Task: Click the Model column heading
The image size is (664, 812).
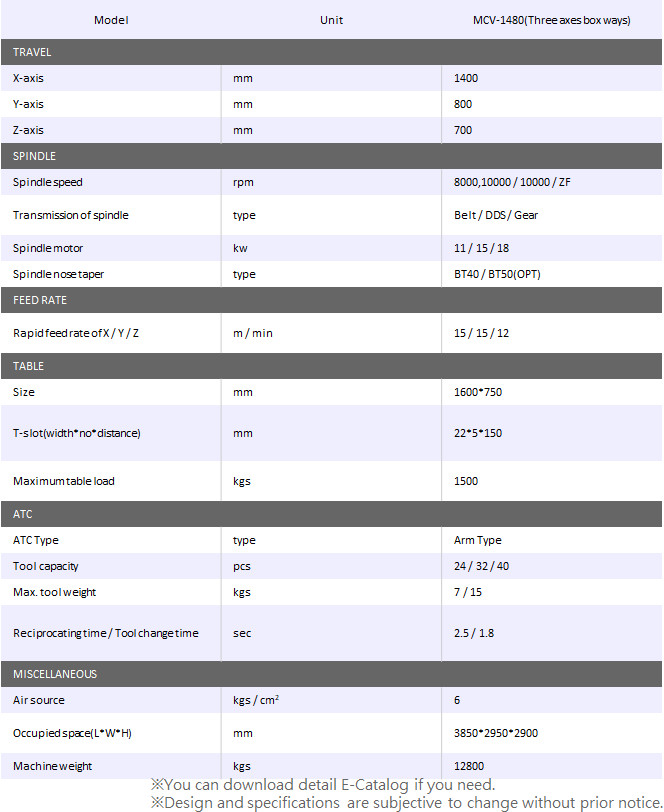Action: coord(111,20)
